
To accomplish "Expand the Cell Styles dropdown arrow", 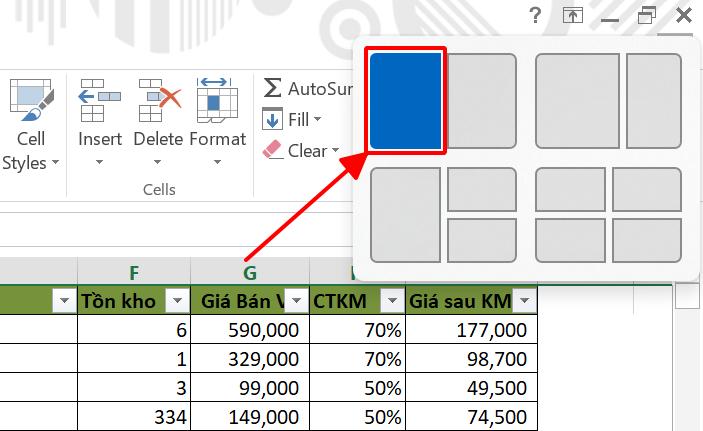I will tap(55, 161).
